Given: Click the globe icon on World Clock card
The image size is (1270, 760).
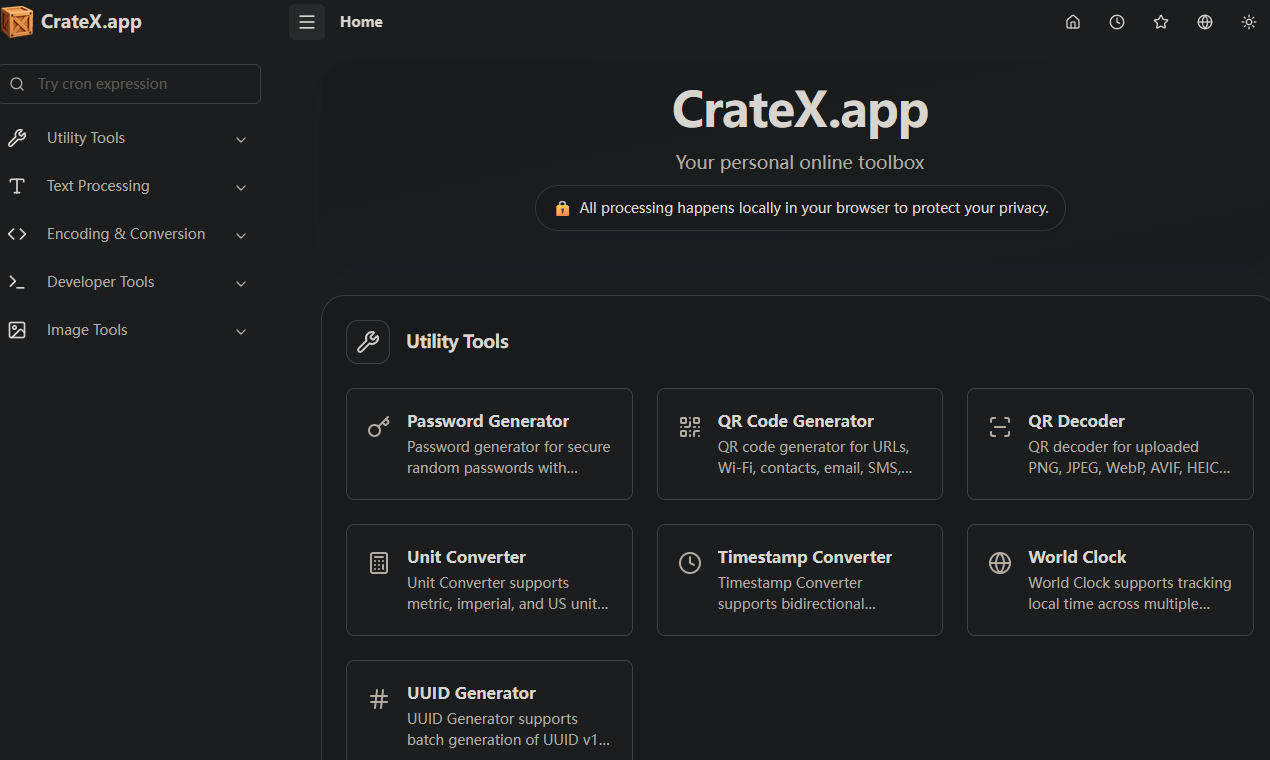Looking at the screenshot, I should (1000, 563).
